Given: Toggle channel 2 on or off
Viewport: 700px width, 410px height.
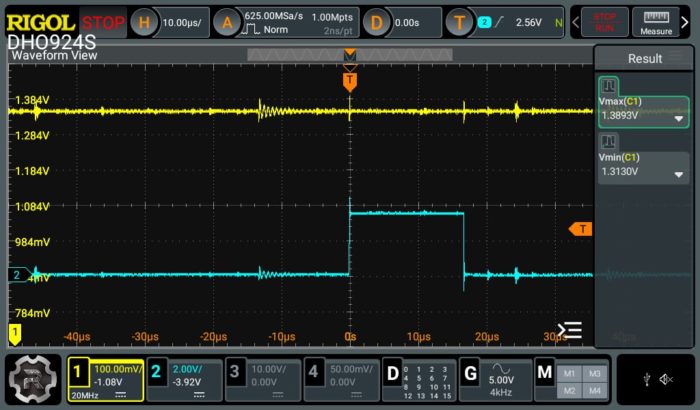Looking at the screenshot, I should pyautogui.click(x=158, y=370).
